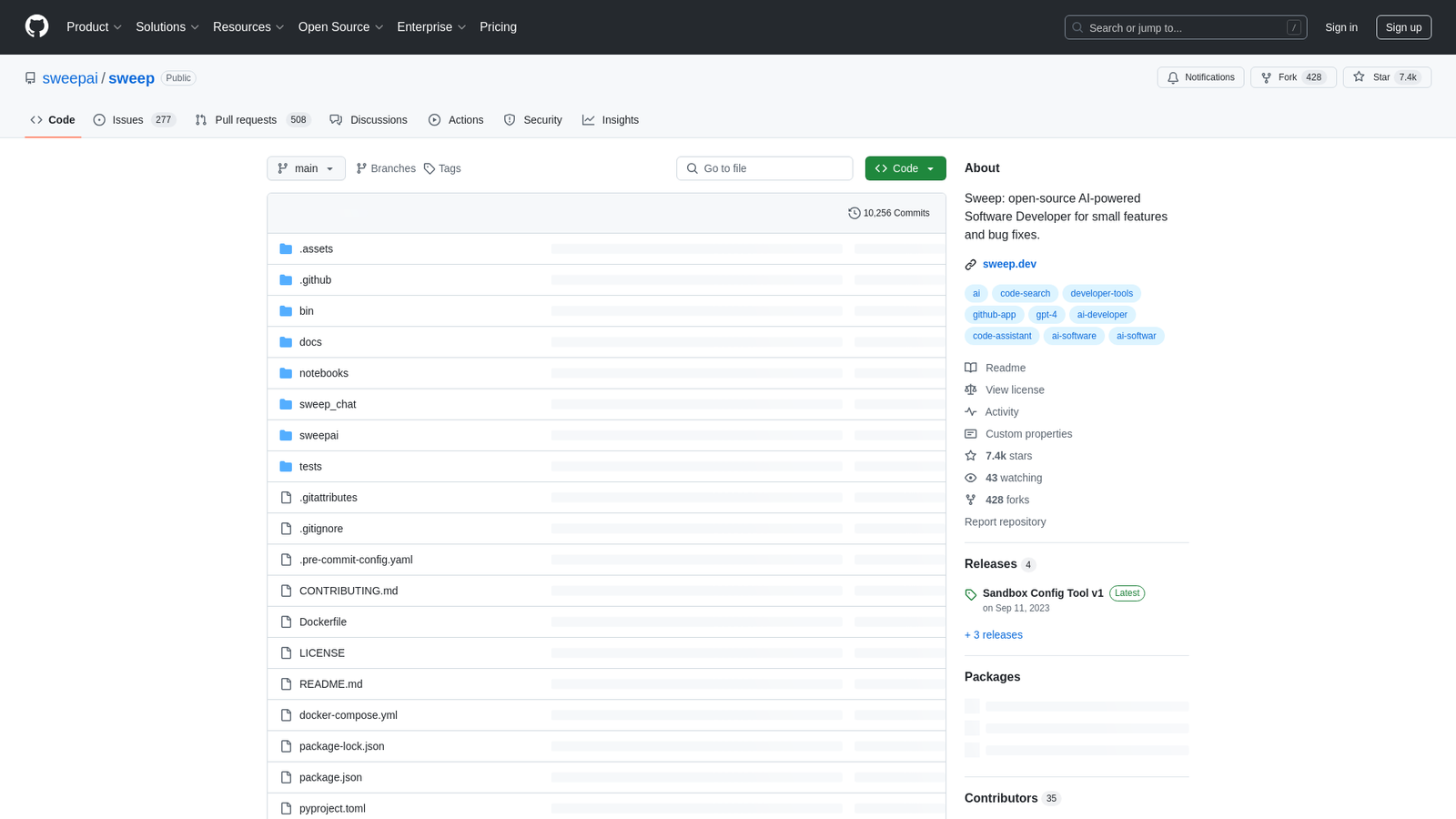Click the Search or jump to field
This screenshot has width=1456, height=819.
click(1186, 27)
